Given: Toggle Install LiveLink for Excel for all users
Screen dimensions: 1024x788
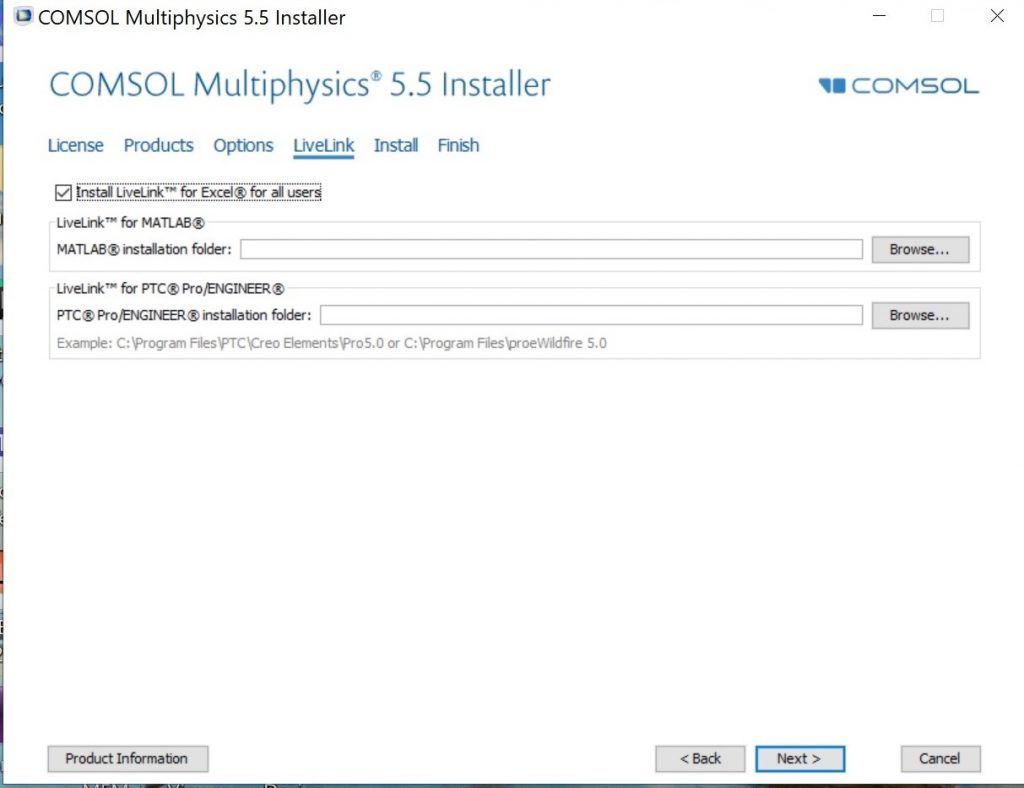Looking at the screenshot, I should [x=63, y=193].
